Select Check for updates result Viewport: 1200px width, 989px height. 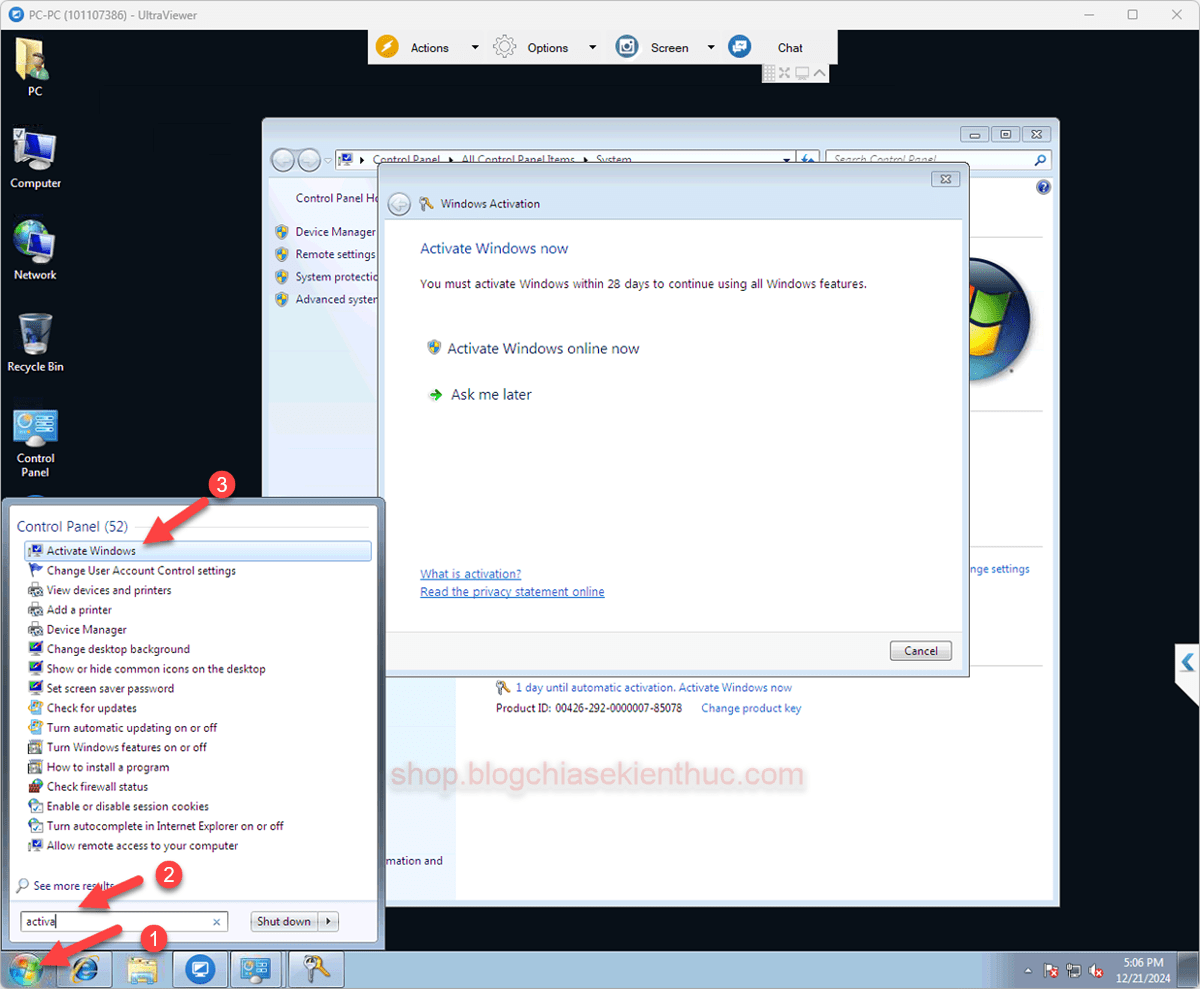coord(92,708)
